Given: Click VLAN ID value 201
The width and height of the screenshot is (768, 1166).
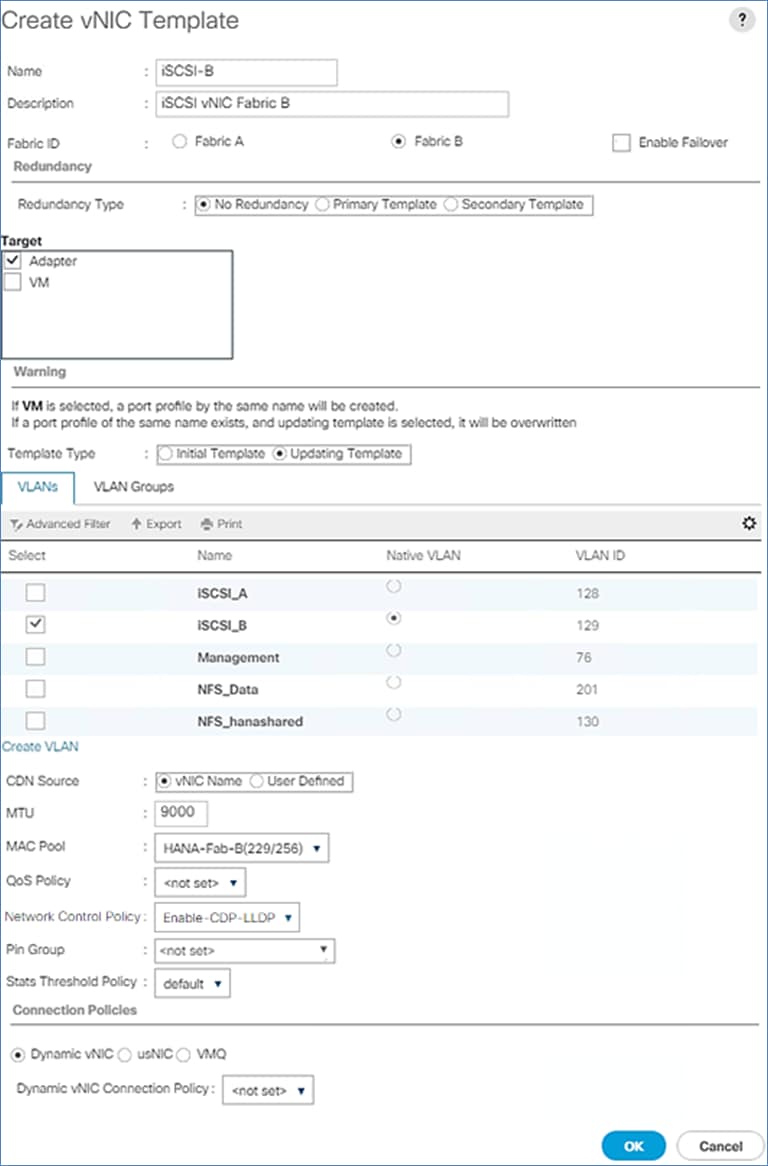Looking at the screenshot, I should [587, 689].
